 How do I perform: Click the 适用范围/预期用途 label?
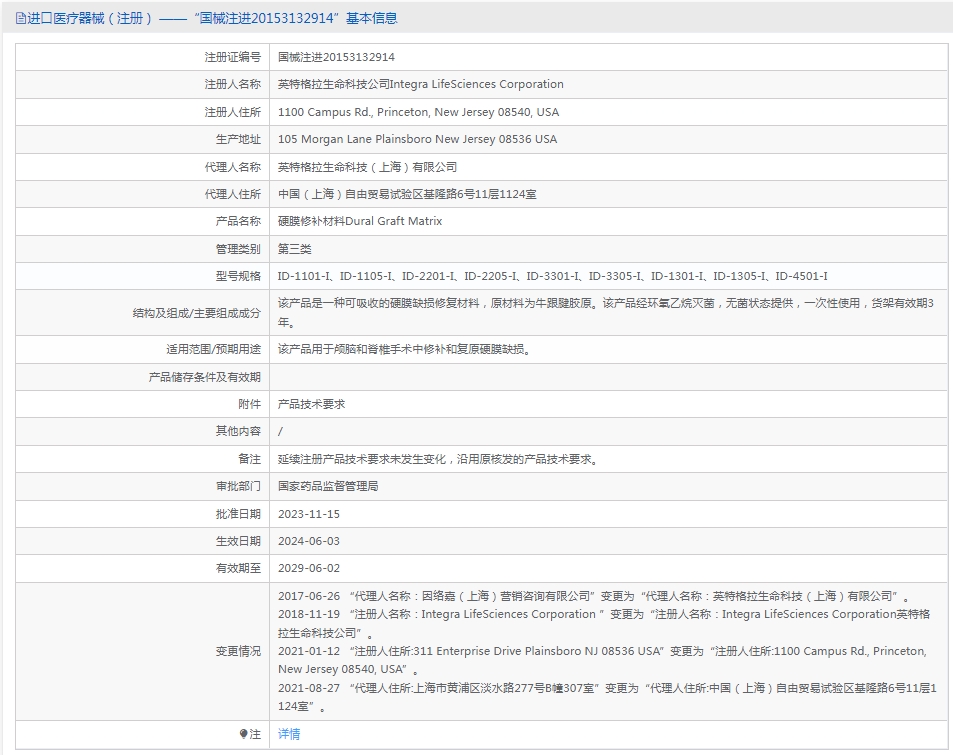coord(213,350)
